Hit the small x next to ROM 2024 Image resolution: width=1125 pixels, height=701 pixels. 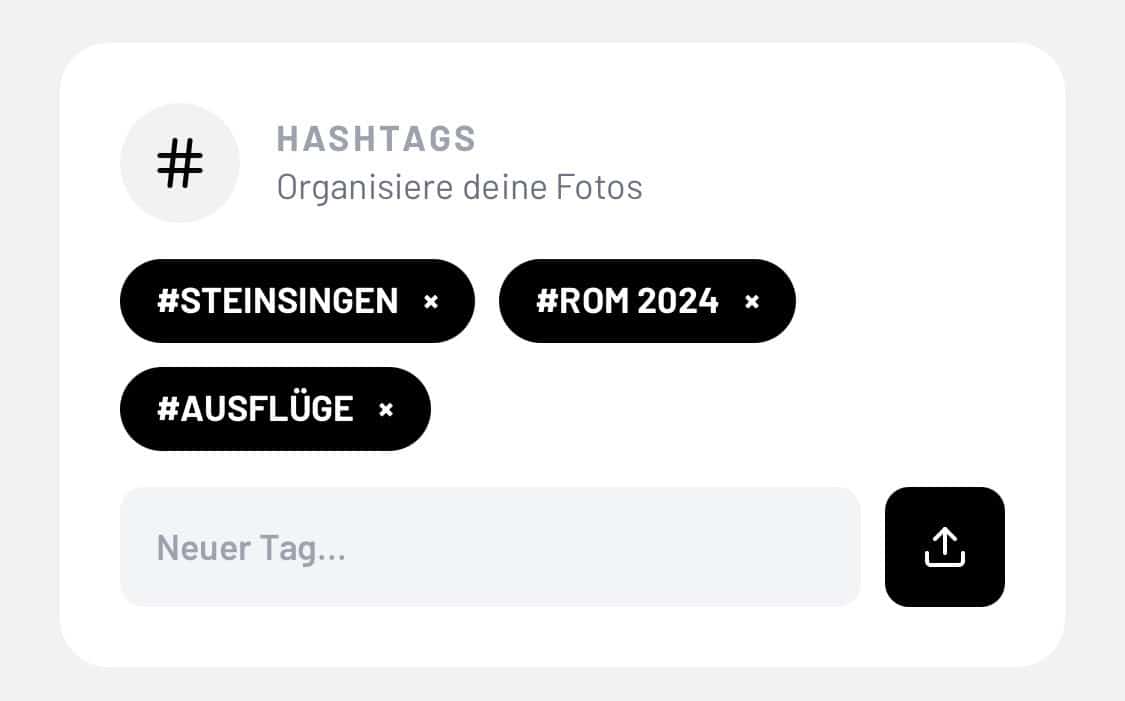[x=752, y=301]
